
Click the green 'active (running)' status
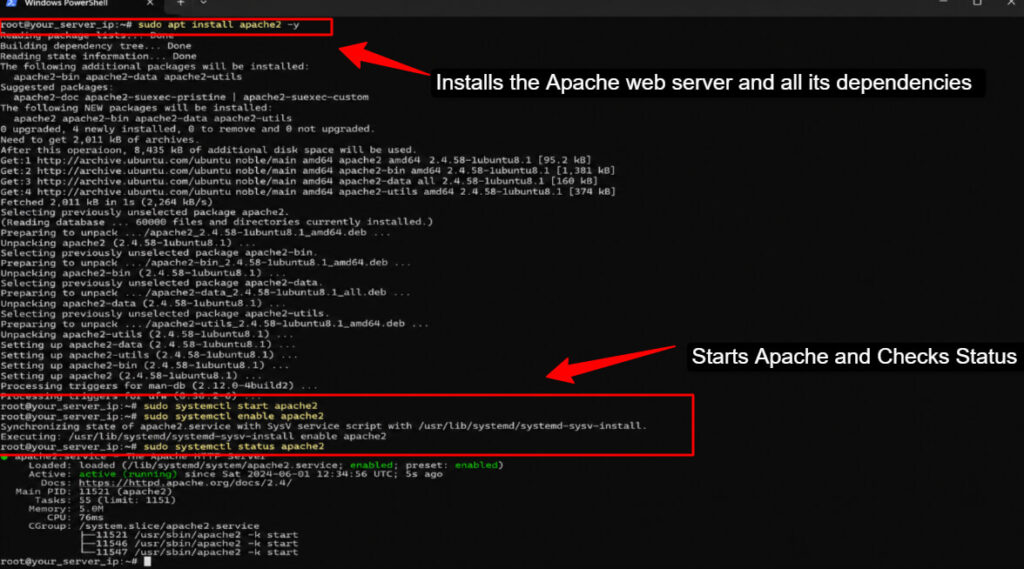[128, 474]
